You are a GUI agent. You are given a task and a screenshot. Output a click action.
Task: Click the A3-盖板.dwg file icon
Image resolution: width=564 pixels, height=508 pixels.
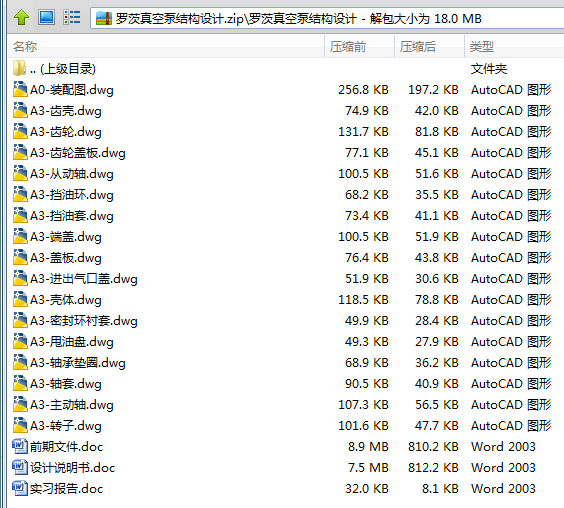coord(20,257)
